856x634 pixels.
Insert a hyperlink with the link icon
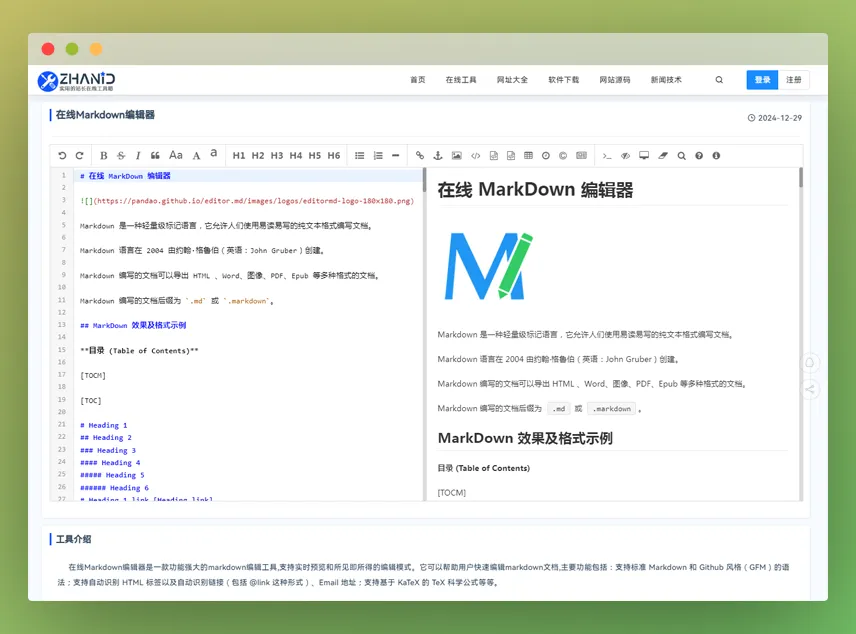419,155
